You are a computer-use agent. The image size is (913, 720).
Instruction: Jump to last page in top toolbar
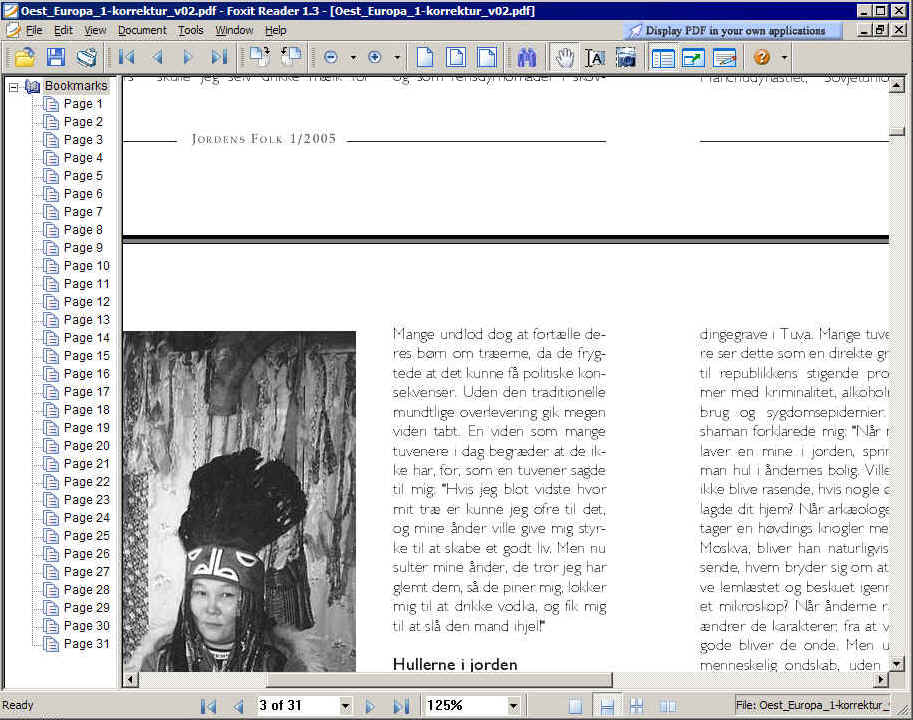coord(219,57)
